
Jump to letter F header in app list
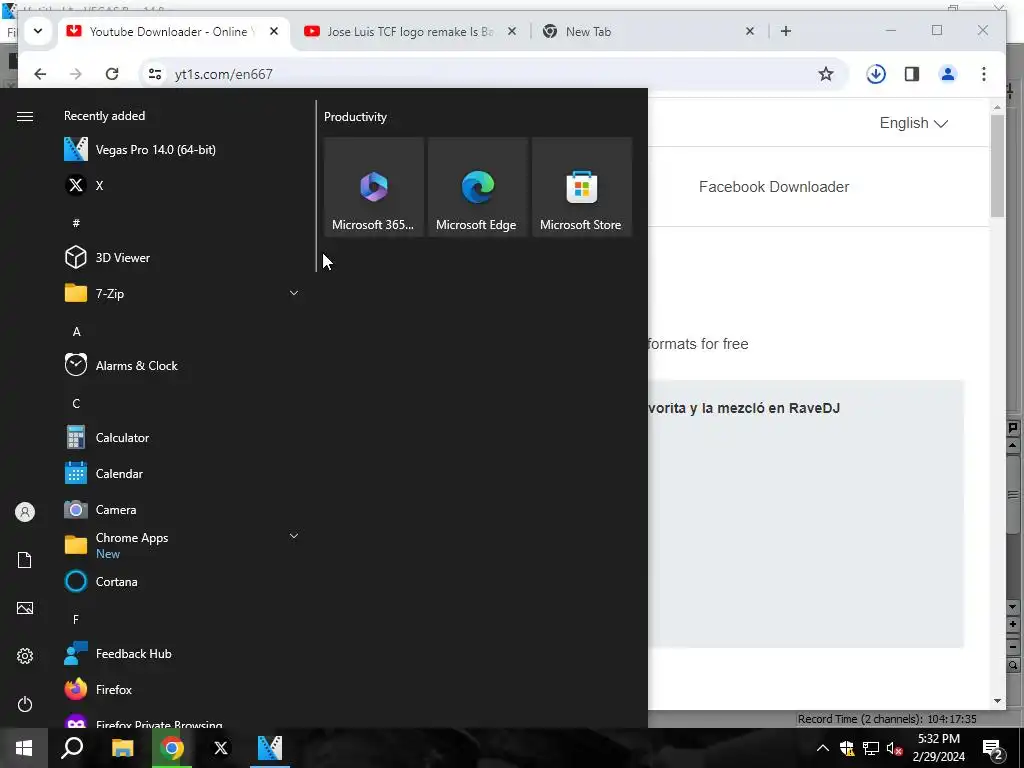coord(76,619)
